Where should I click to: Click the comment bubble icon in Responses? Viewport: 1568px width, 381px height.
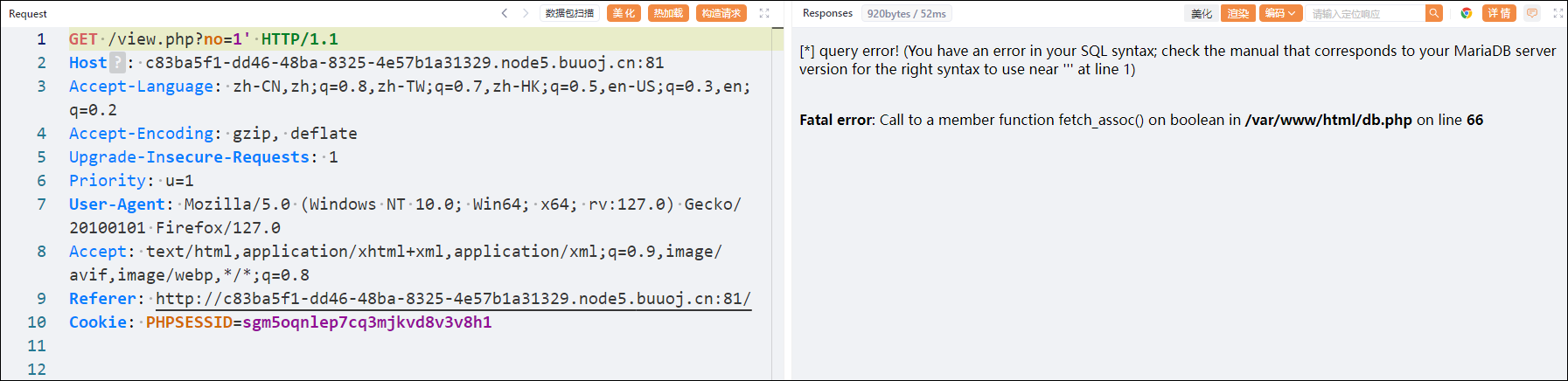click(x=1532, y=13)
